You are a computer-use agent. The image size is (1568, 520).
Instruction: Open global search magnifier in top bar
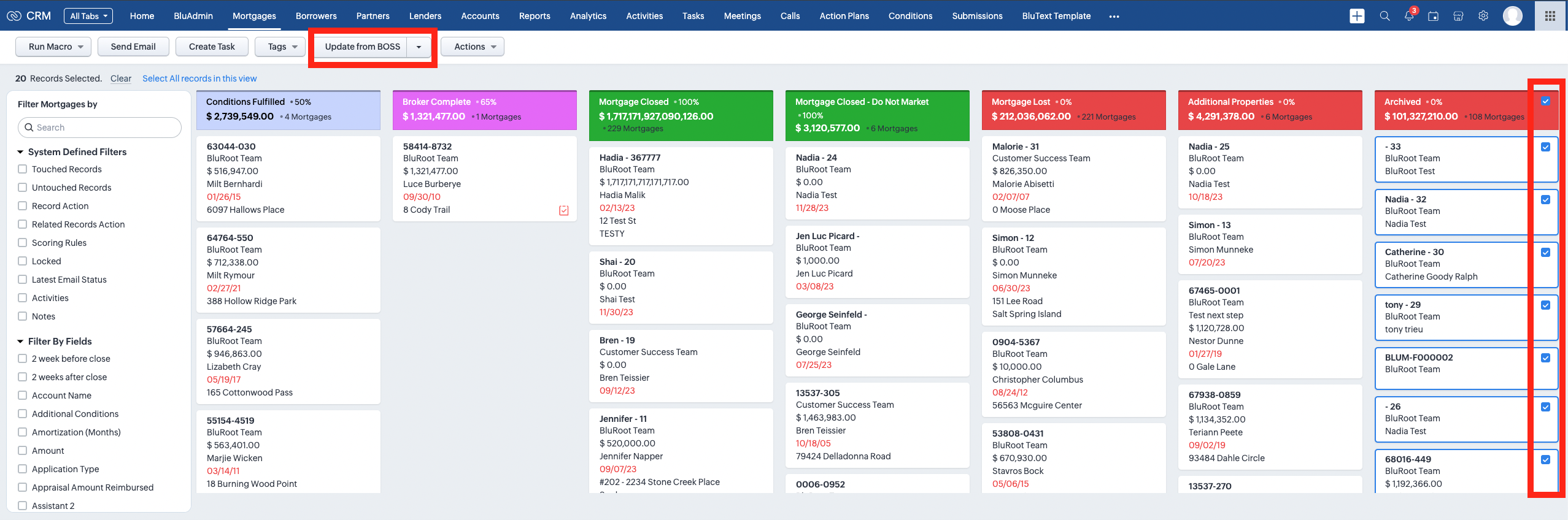[x=1385, y=16]
